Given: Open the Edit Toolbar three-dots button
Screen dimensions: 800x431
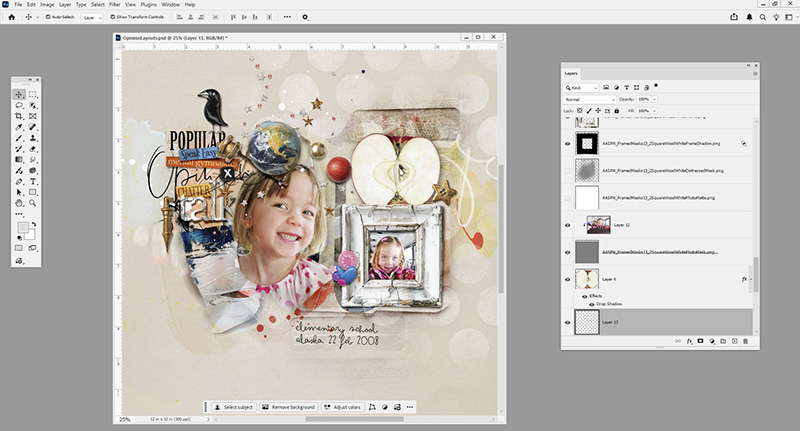Looking at the screenshot, I should (x=19, y=214).
